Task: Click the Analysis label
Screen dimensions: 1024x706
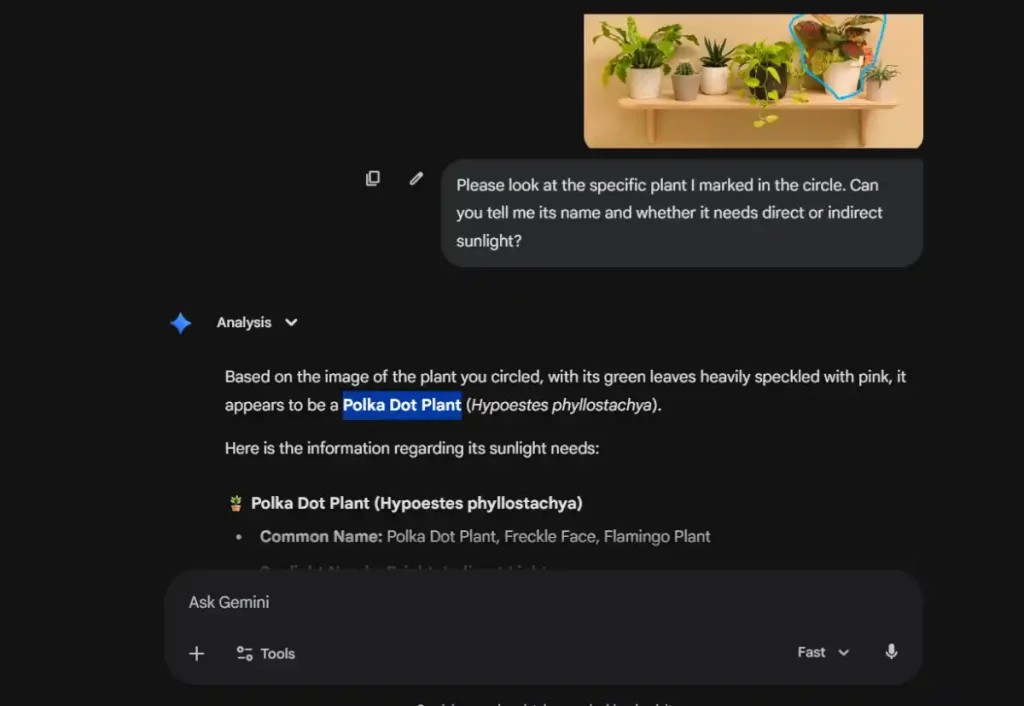Action: pyautogui.click(x=243, y=323)
